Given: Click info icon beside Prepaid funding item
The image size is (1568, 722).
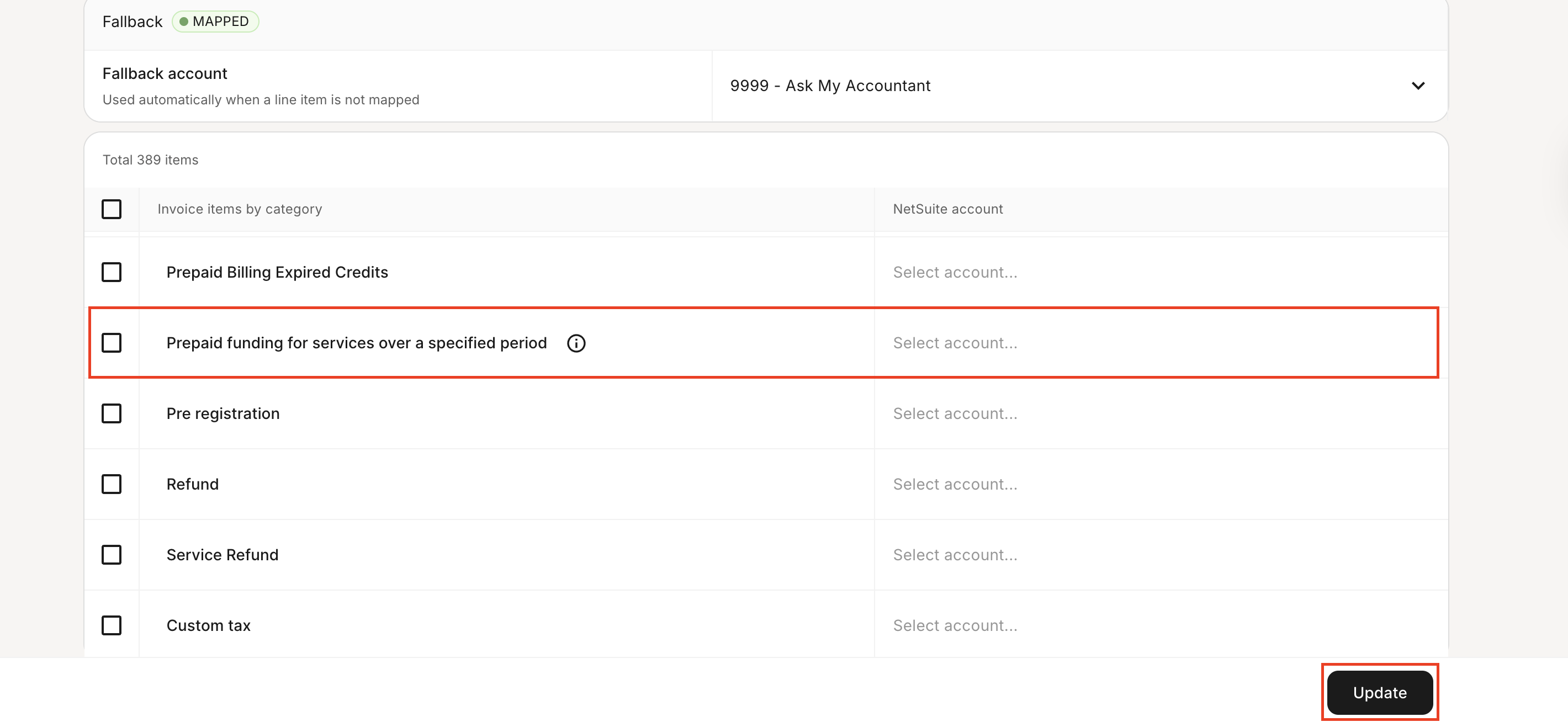Looking at the screenshot, I should [576, 343].
